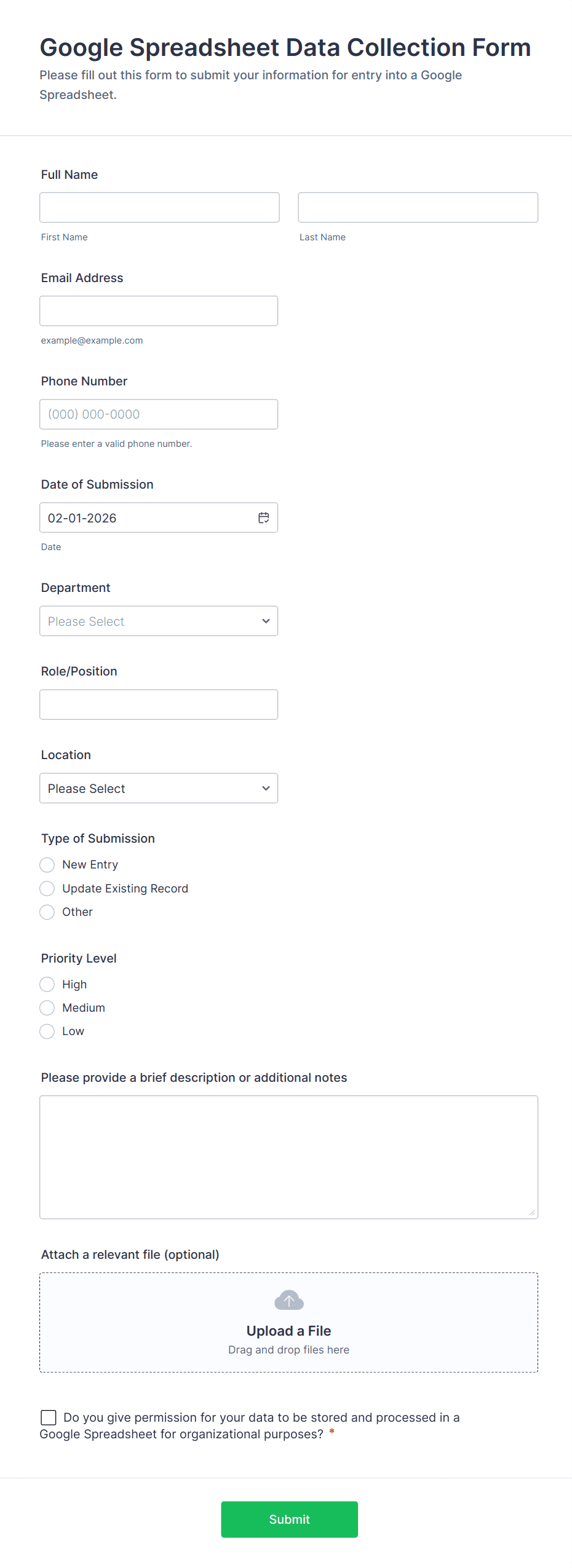Check the data storage permission checkbox
This screenshot has height=1568, width=572.
pos(49,1417)
